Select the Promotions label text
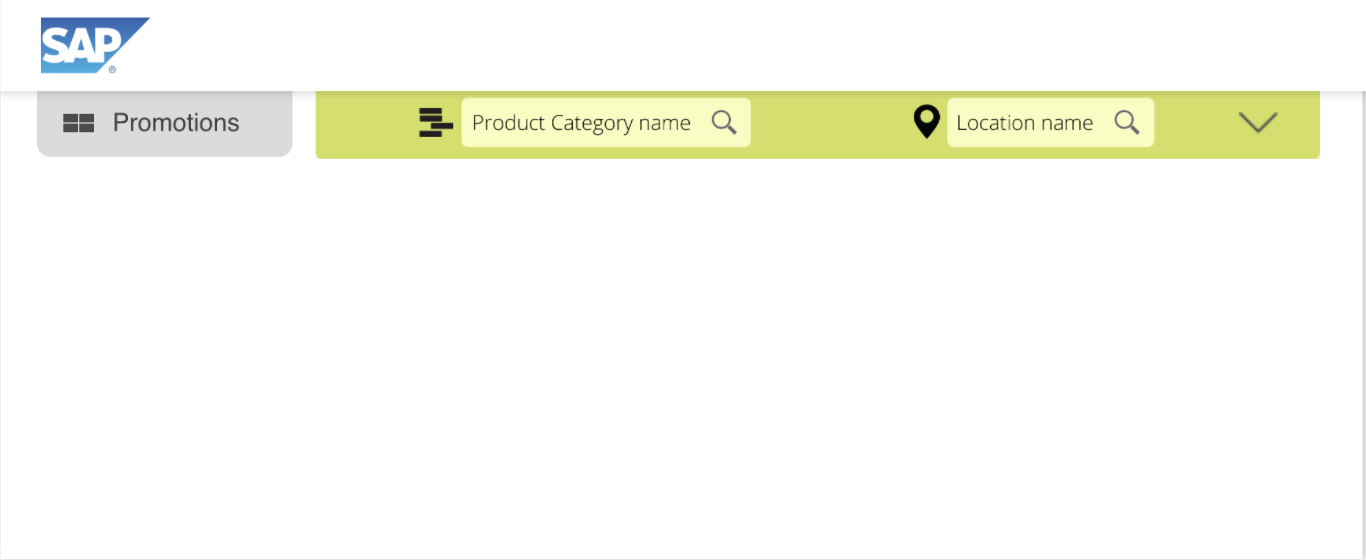 tap(176, 123)
